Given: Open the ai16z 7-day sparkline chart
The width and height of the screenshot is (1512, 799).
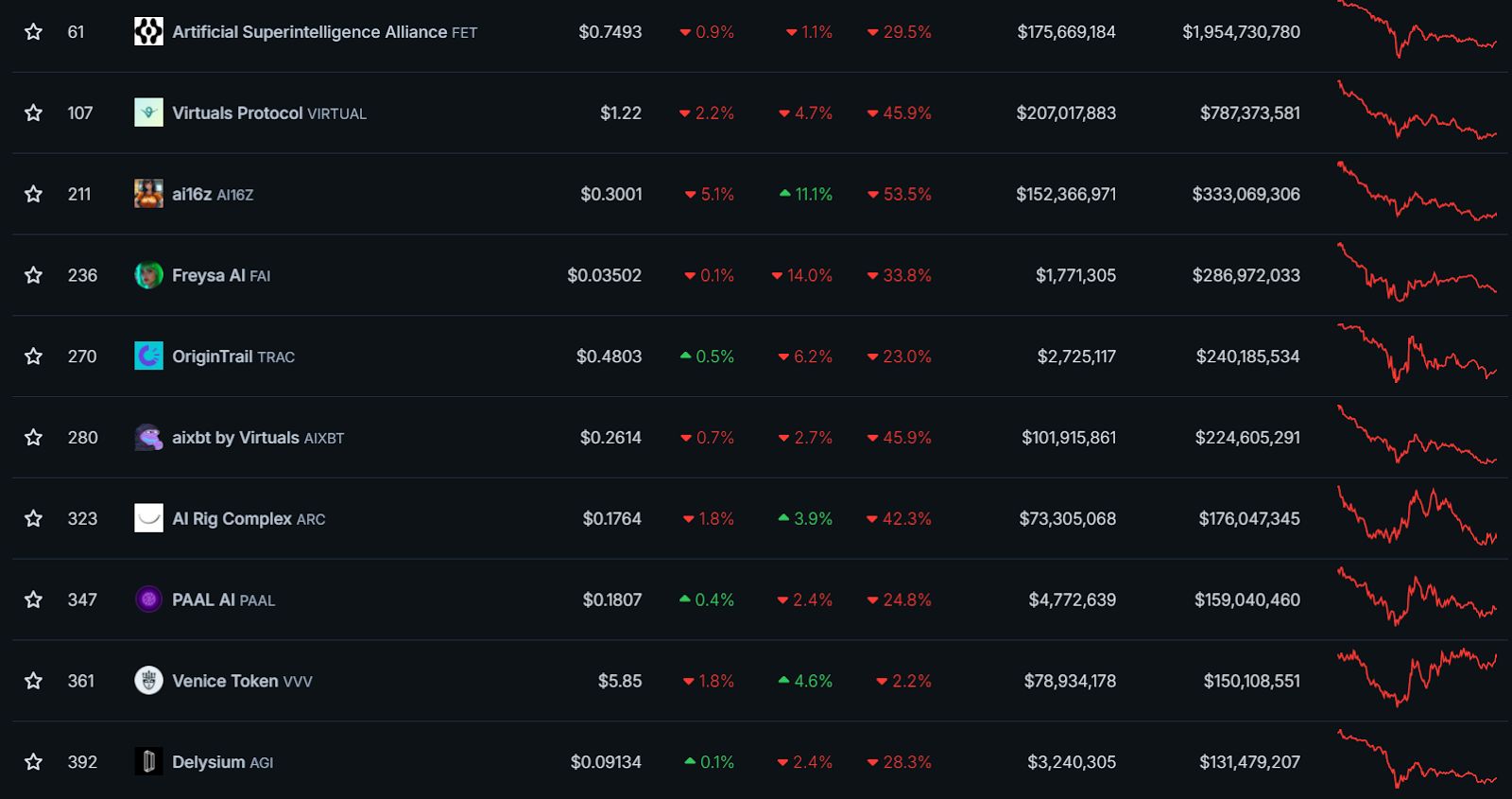Looking at the screenshot, I should pyautogui.click(x=1417, y=193).
